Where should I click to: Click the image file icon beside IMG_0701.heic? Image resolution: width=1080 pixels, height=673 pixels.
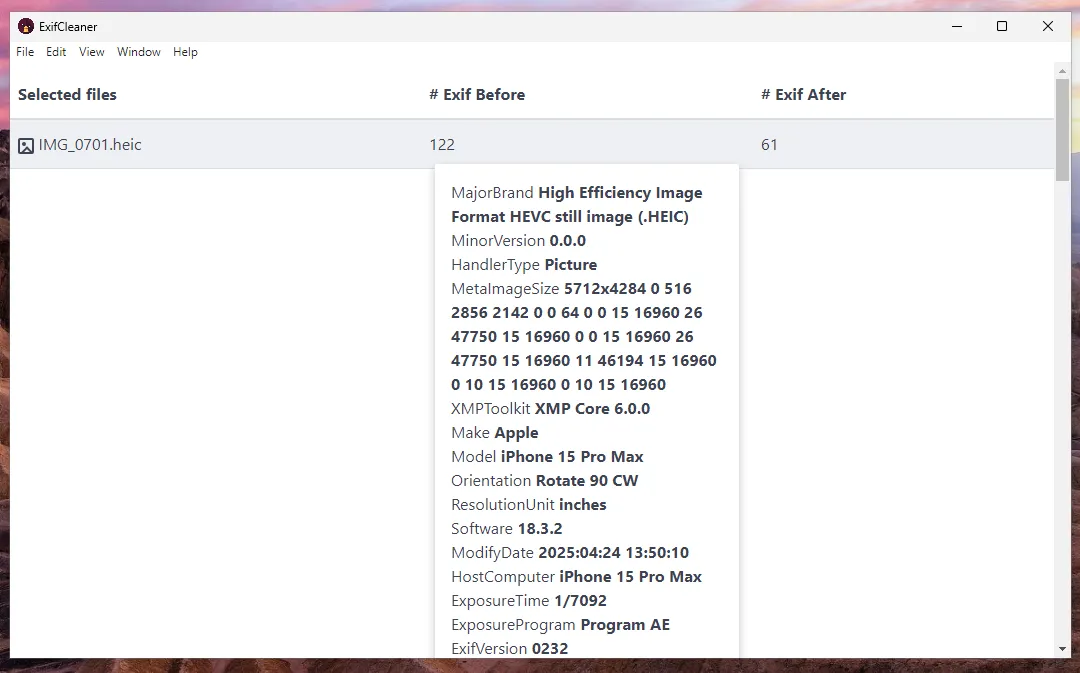pos(25,145)
